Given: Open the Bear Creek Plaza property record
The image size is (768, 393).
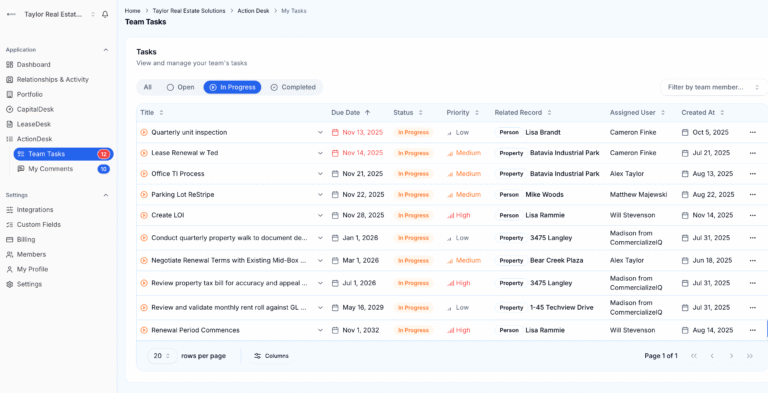Looking at the screenshot, I should pos(556,261).
